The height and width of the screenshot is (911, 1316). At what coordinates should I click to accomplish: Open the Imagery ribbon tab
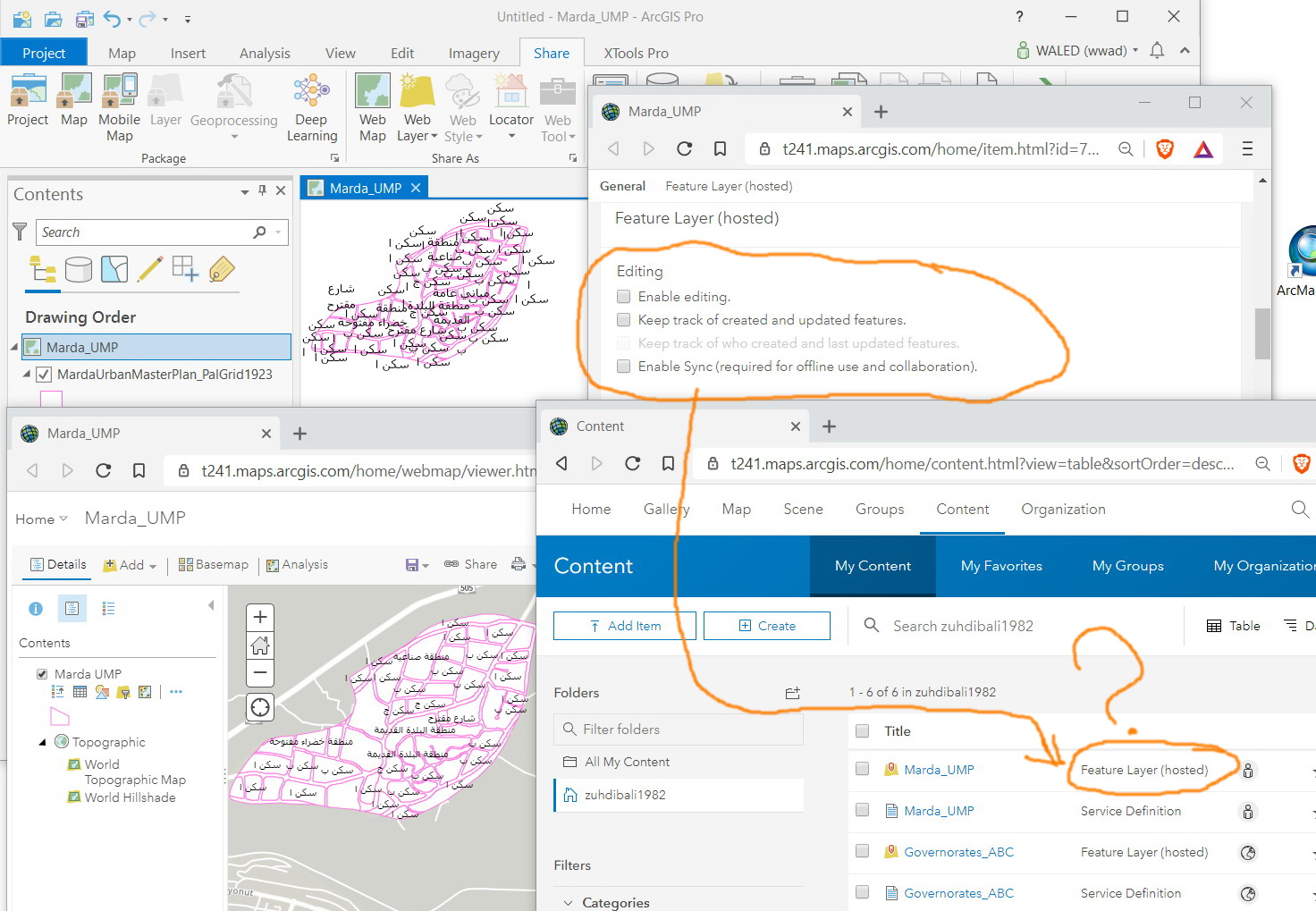(474, 53)
